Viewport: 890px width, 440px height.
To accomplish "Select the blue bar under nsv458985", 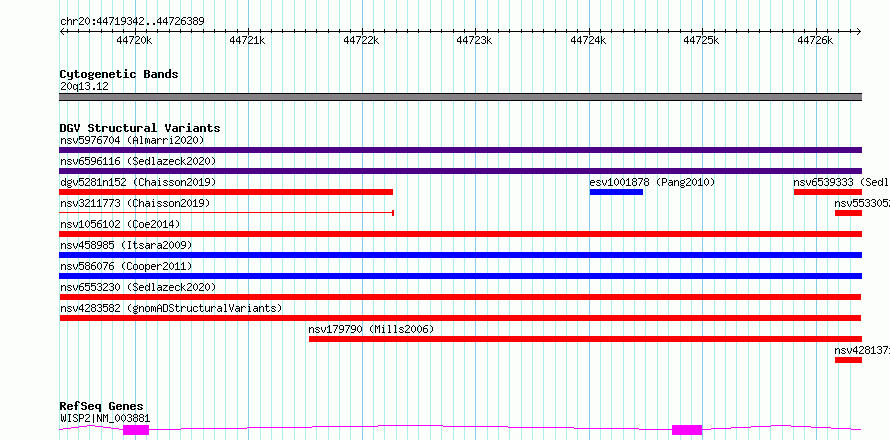I will 460,255.
